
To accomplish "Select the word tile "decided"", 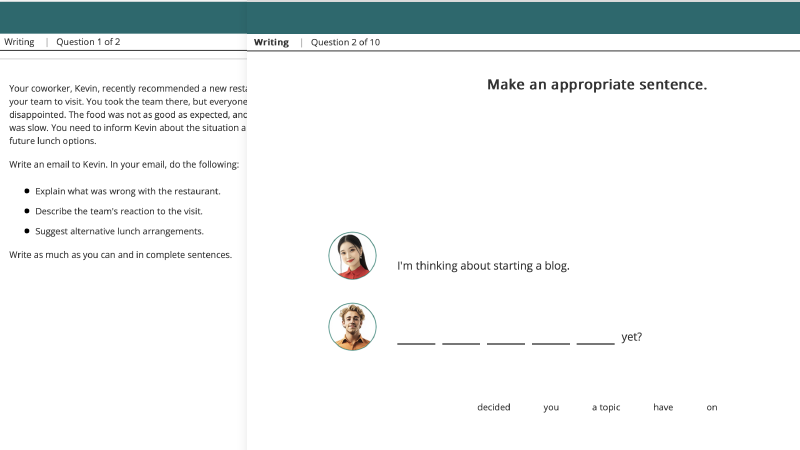I will click(x=494, y=407).
